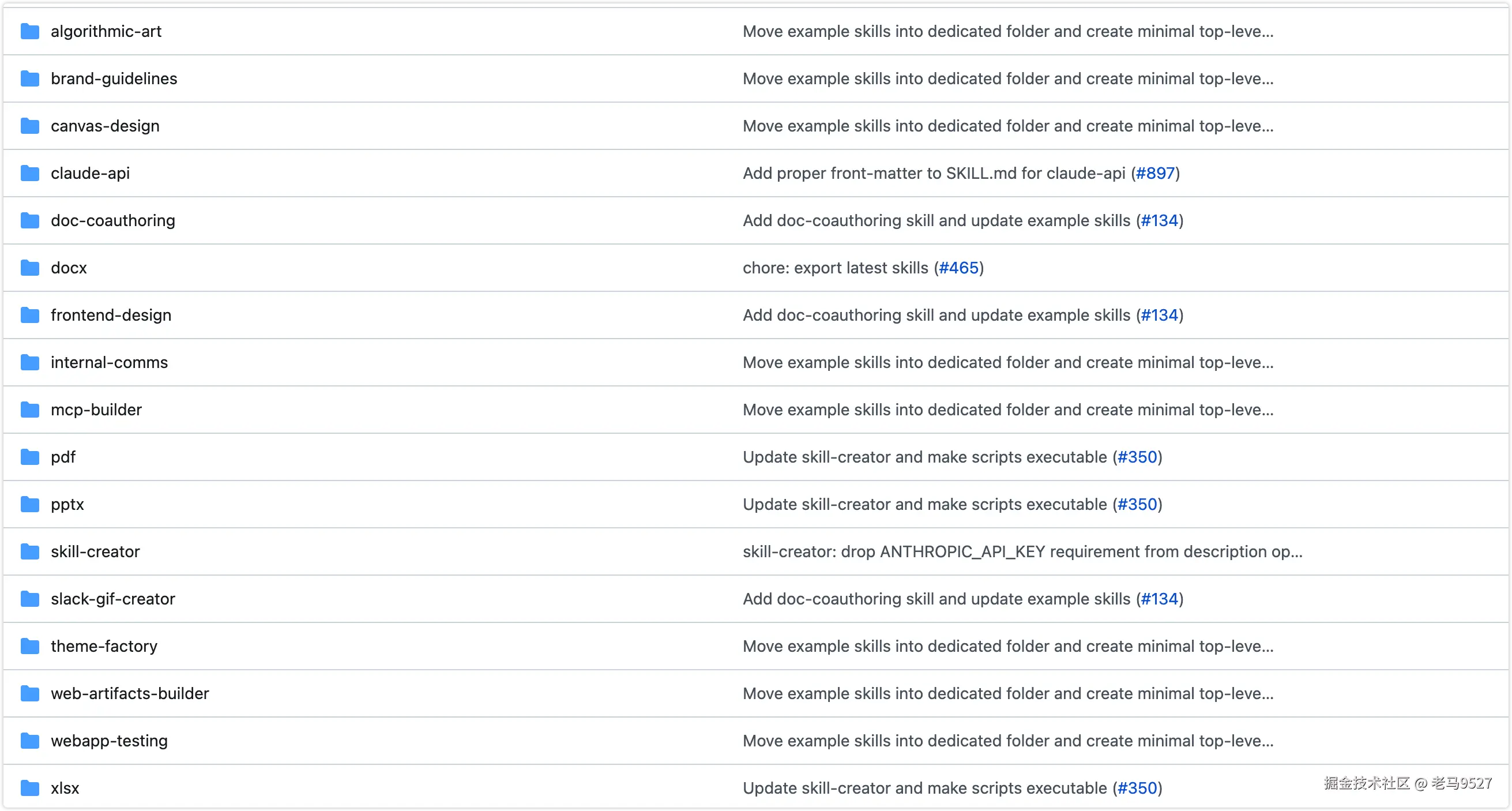Image resolution: width=1512 pixels, height=811 pixels.
Task: Open web-artifacts-builder folder
Action: pyautogui.click(x=130, y=693)
